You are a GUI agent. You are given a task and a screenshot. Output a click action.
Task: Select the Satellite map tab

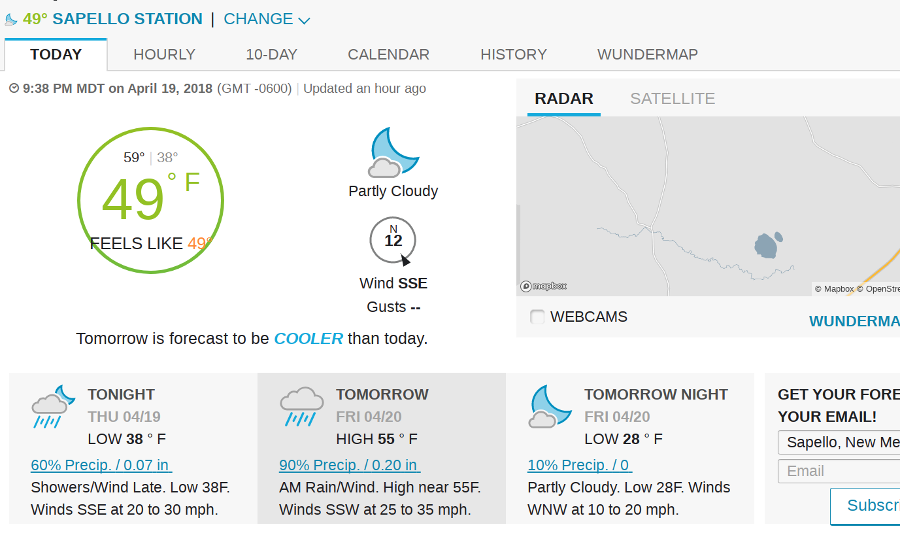672,98
